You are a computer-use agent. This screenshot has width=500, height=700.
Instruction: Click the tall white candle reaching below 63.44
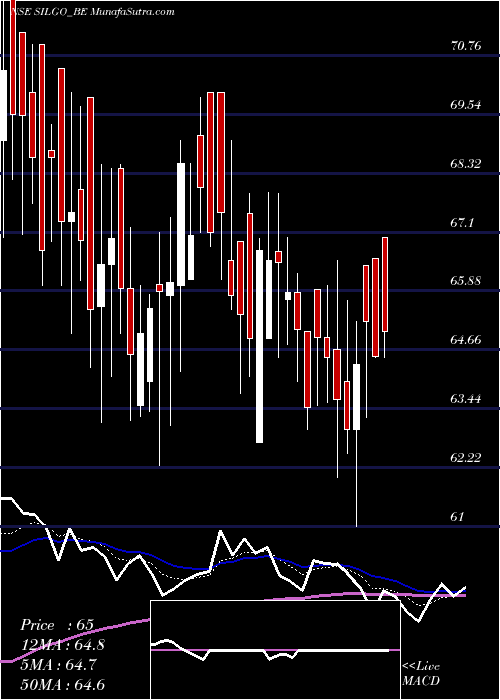coord(259,346)
